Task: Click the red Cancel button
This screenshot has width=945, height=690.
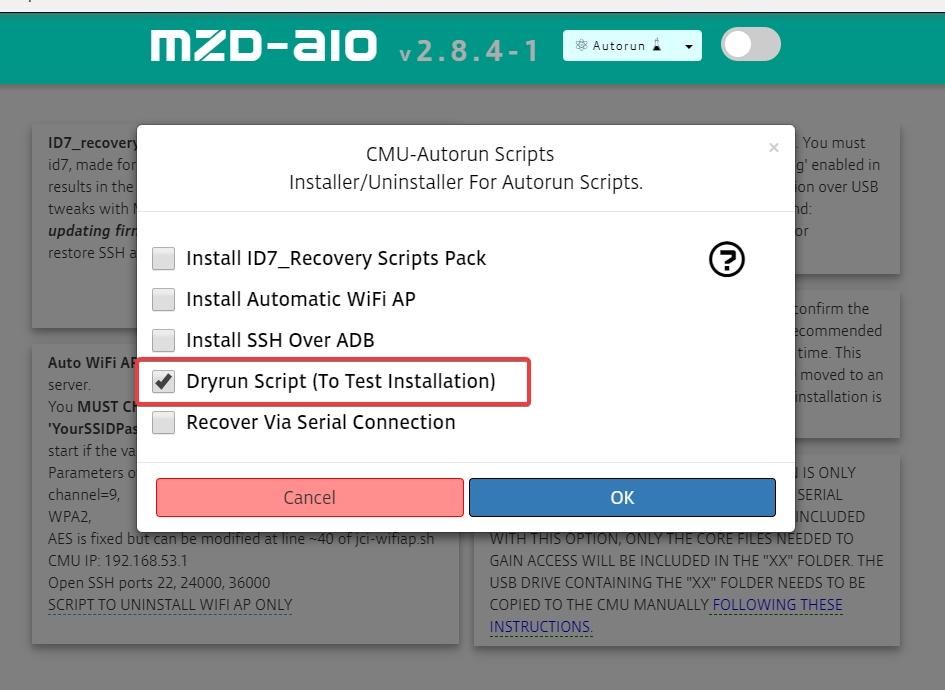Action: [x=310, y=497]
